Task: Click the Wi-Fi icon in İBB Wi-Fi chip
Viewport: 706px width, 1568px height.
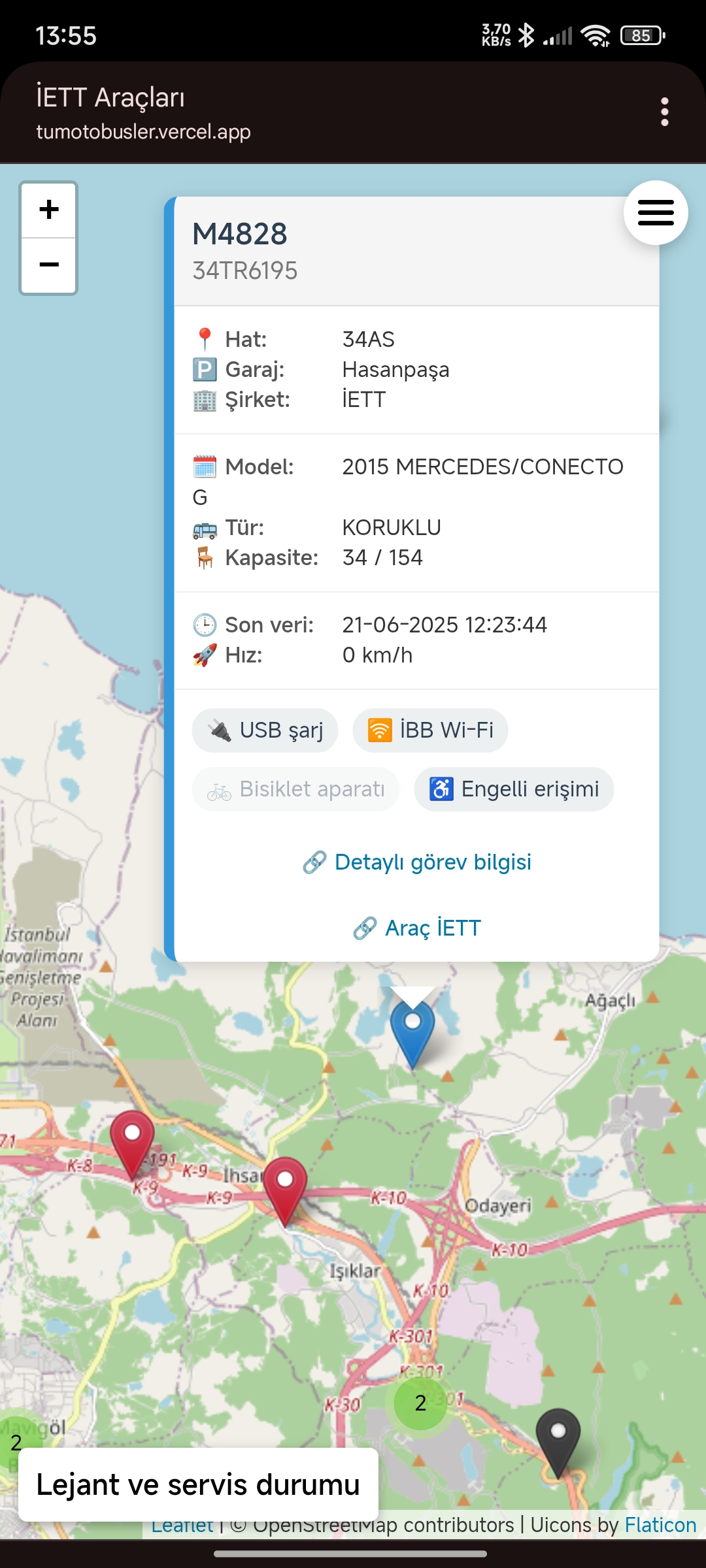Action: (x=380, y=730)
